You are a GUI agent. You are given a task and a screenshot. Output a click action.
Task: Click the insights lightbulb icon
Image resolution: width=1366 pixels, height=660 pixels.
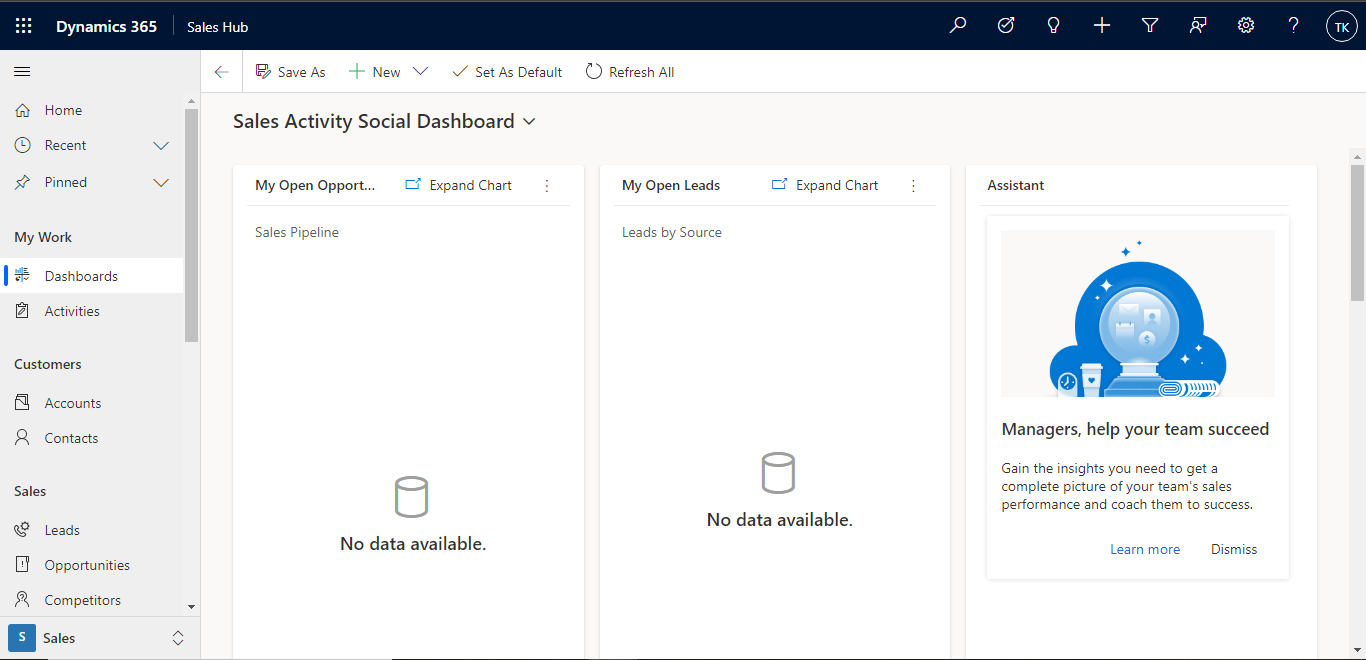tap(1053, 25)
